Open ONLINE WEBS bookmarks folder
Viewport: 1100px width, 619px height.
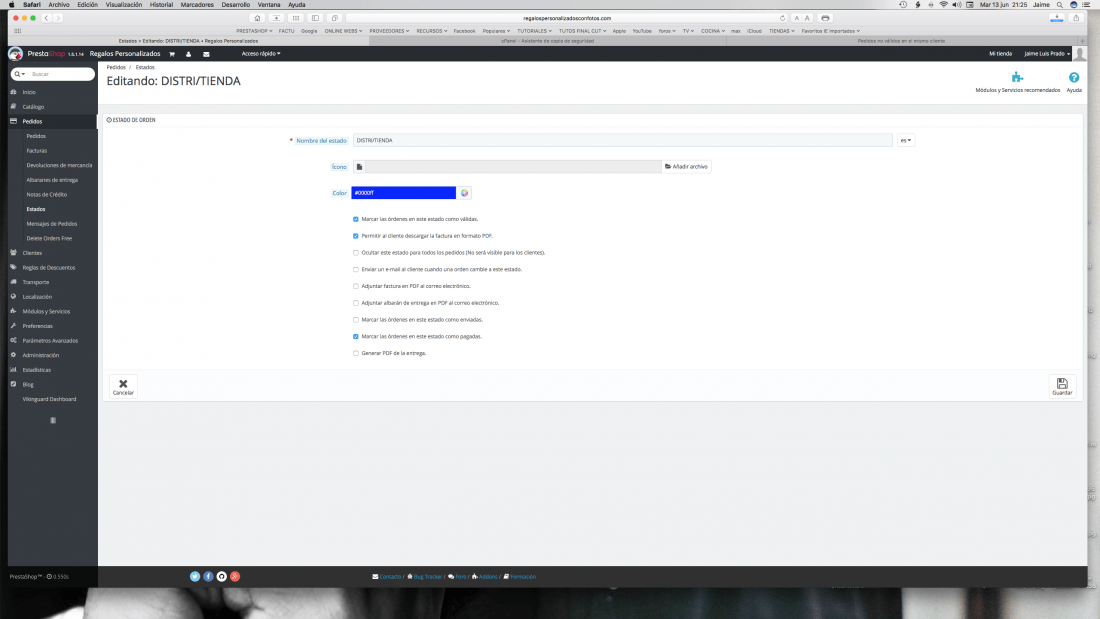[343, 31]
